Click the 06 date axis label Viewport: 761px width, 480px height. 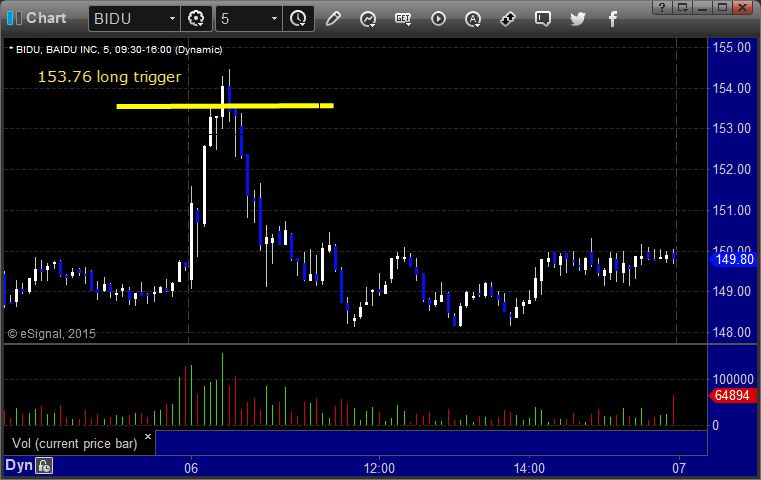[191, 468]
